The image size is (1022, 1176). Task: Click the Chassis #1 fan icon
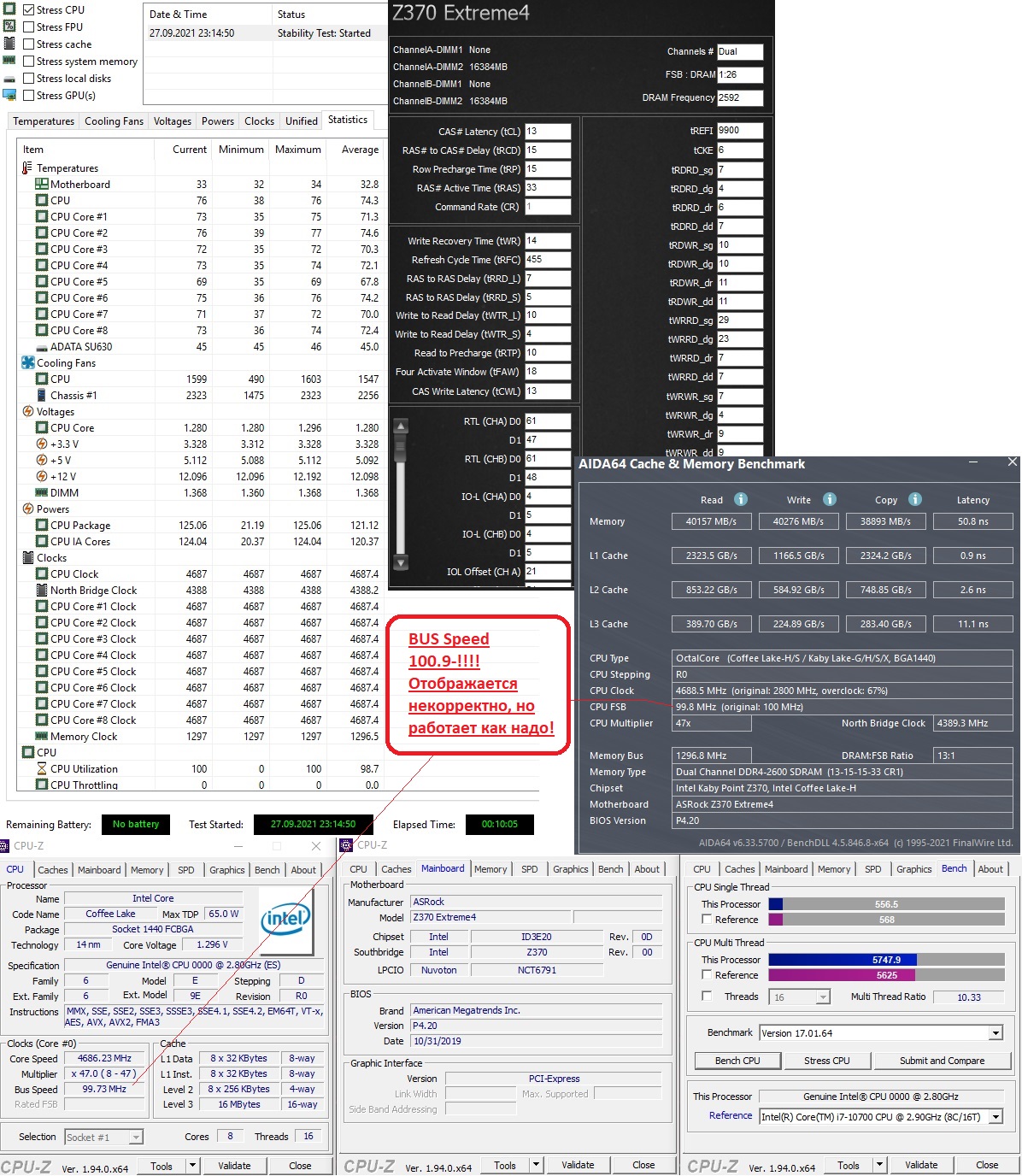(41, 395)
